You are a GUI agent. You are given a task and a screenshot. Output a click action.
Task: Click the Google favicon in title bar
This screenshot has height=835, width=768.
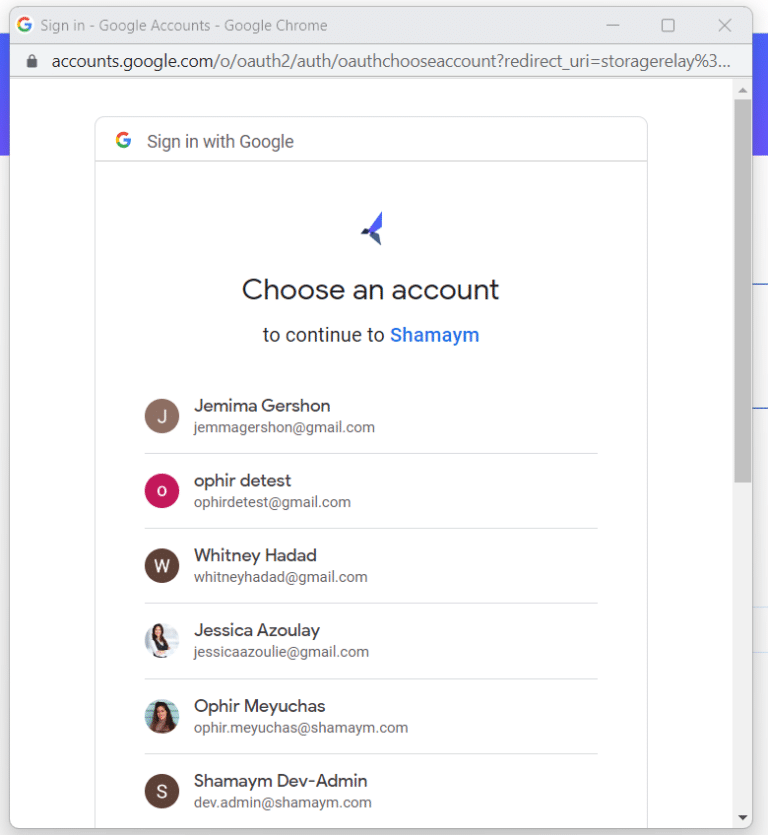(24, 24)
